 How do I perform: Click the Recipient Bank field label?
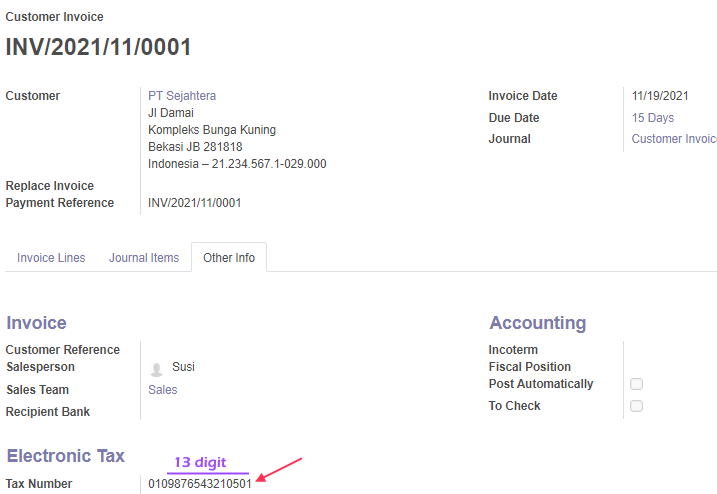pyautogui.click(x=48, y=412)
